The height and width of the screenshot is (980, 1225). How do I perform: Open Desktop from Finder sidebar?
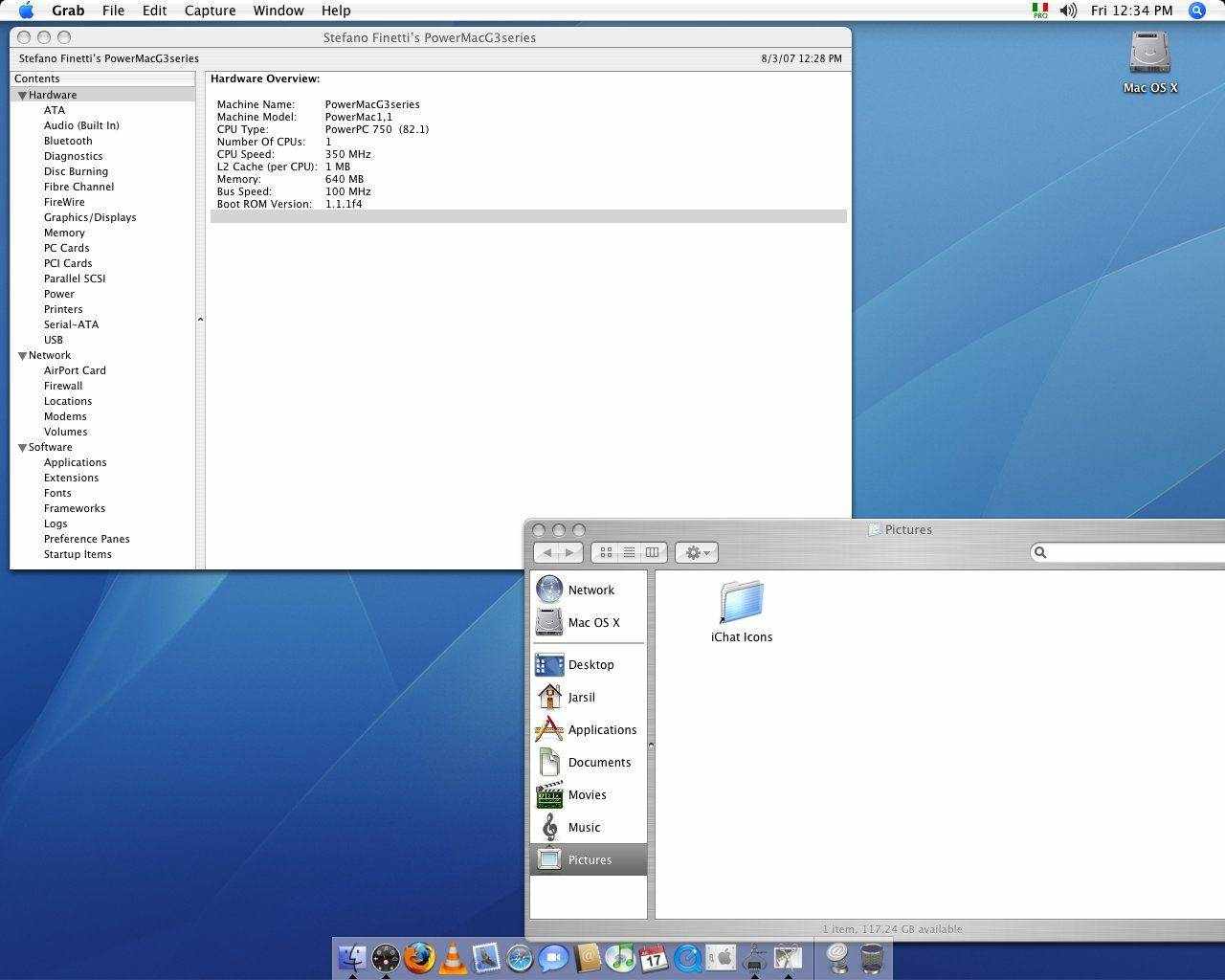point(588,664)
